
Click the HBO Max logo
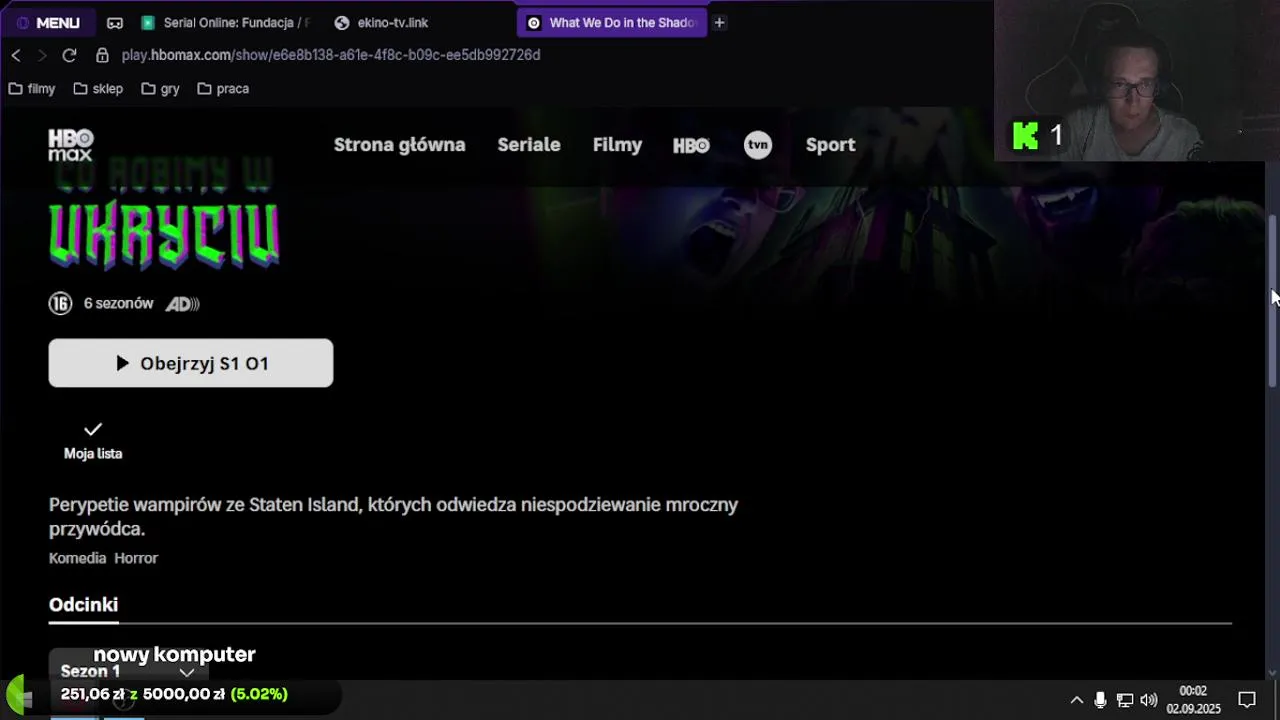click(71, 145)
